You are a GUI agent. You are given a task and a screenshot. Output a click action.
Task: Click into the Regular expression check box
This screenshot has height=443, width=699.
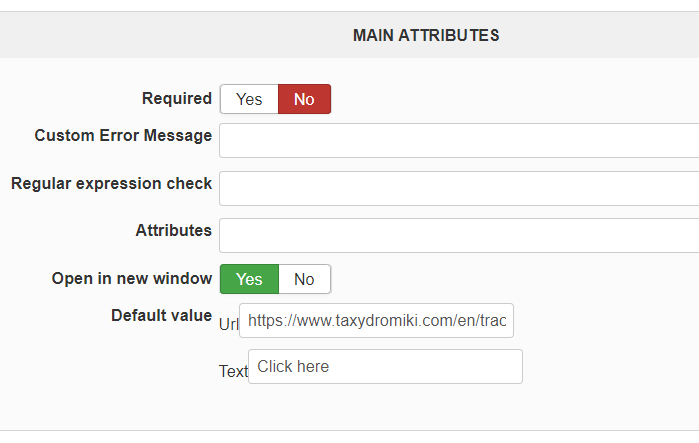pyautogui.click(x=458, y=188)
